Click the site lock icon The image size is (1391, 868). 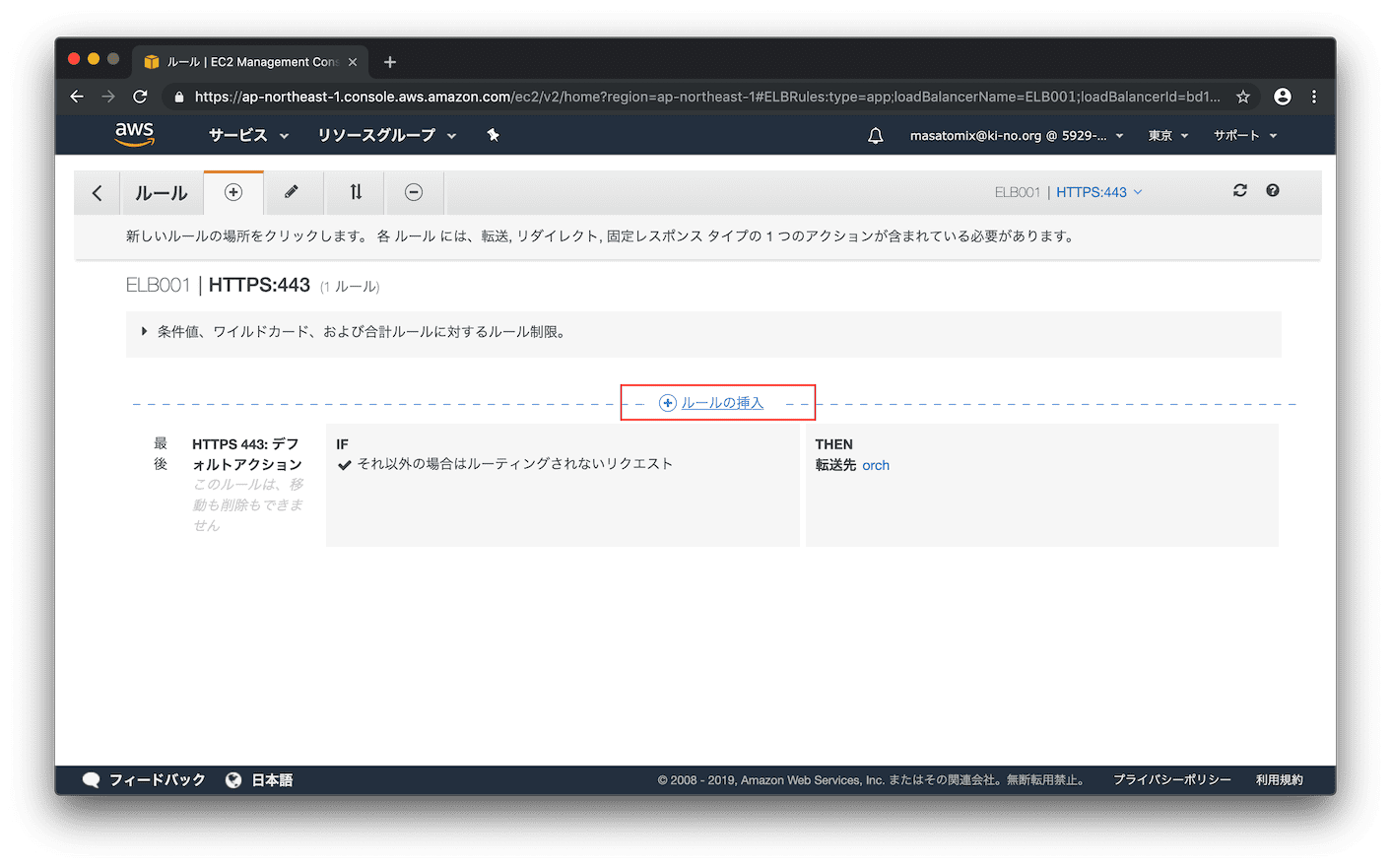click(x=179, y=97)
